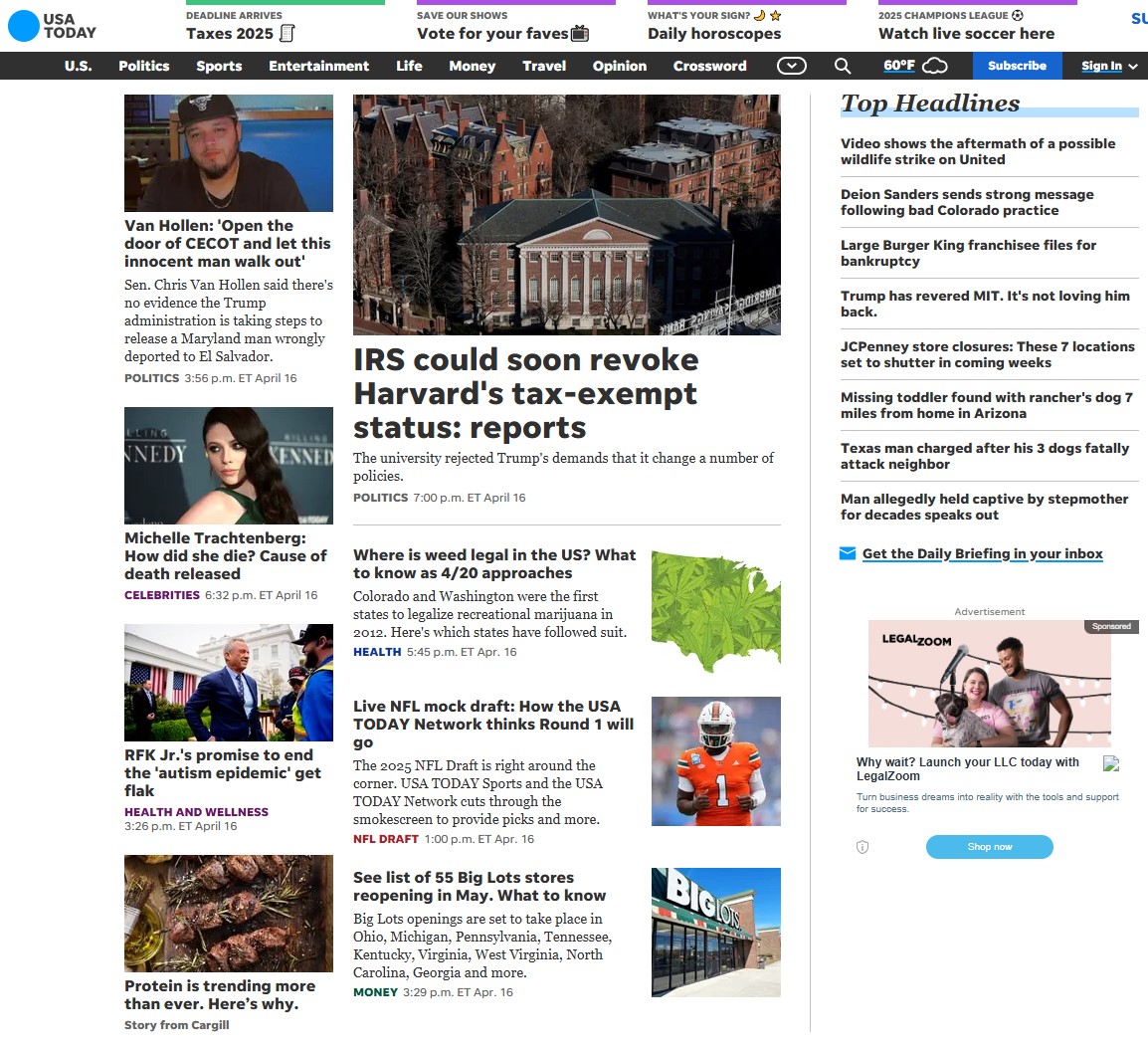The width and height of the screenshot is (1148, 1049).
Task: Open Protein is trending more than ever story
Action: pyautogui.click(x=220, y=995)
